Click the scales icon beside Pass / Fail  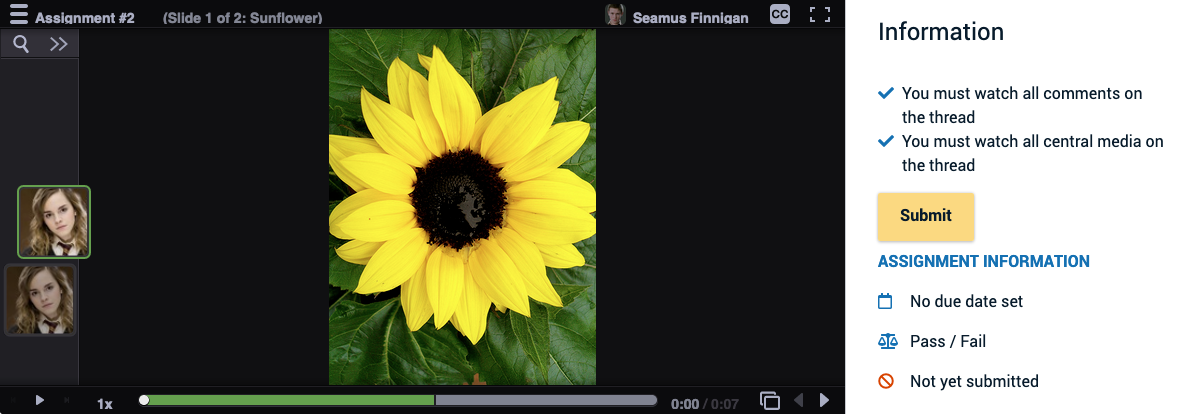[887, 341]
